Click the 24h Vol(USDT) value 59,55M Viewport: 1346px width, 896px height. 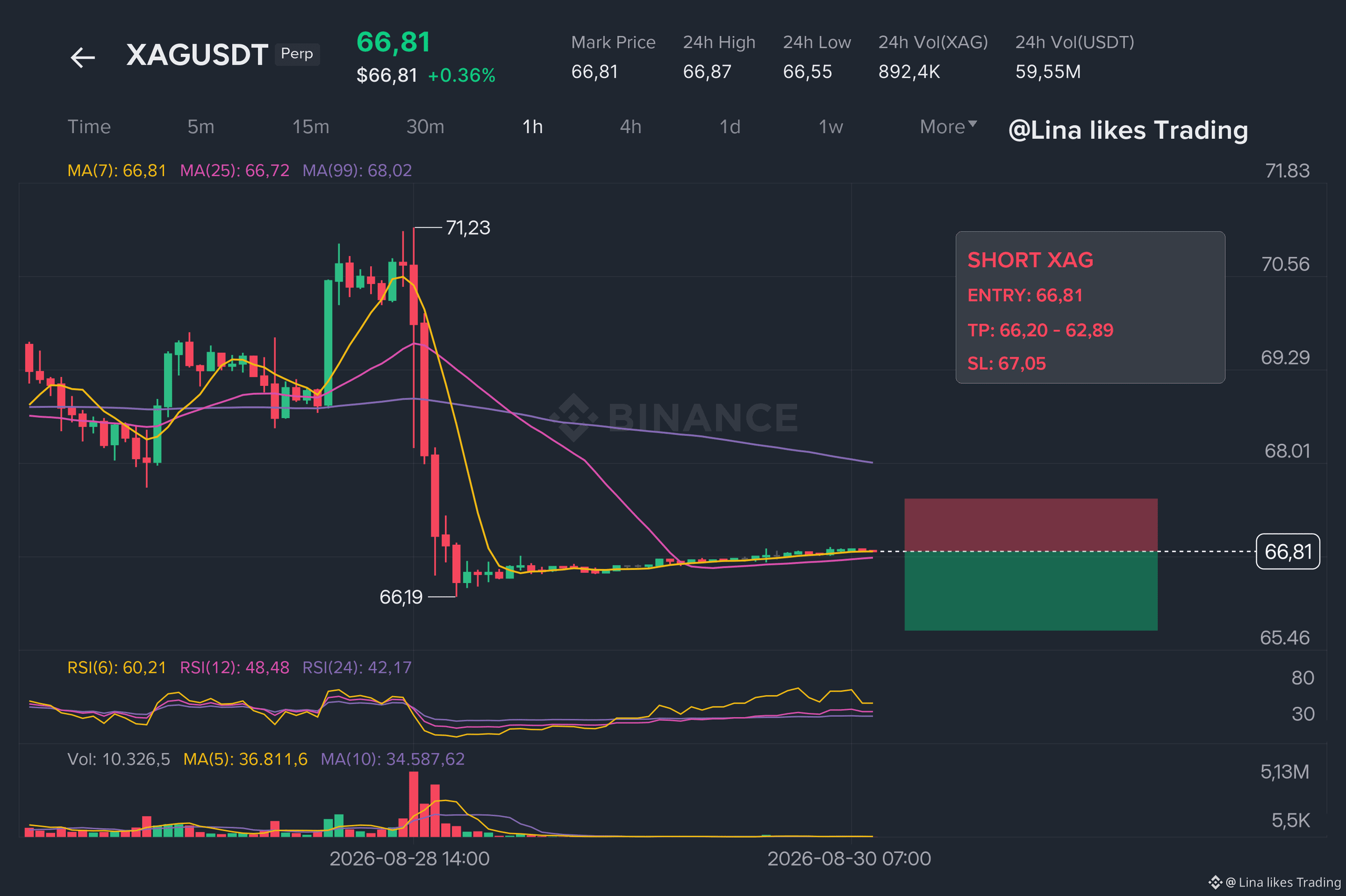(x=1048, y=72)
